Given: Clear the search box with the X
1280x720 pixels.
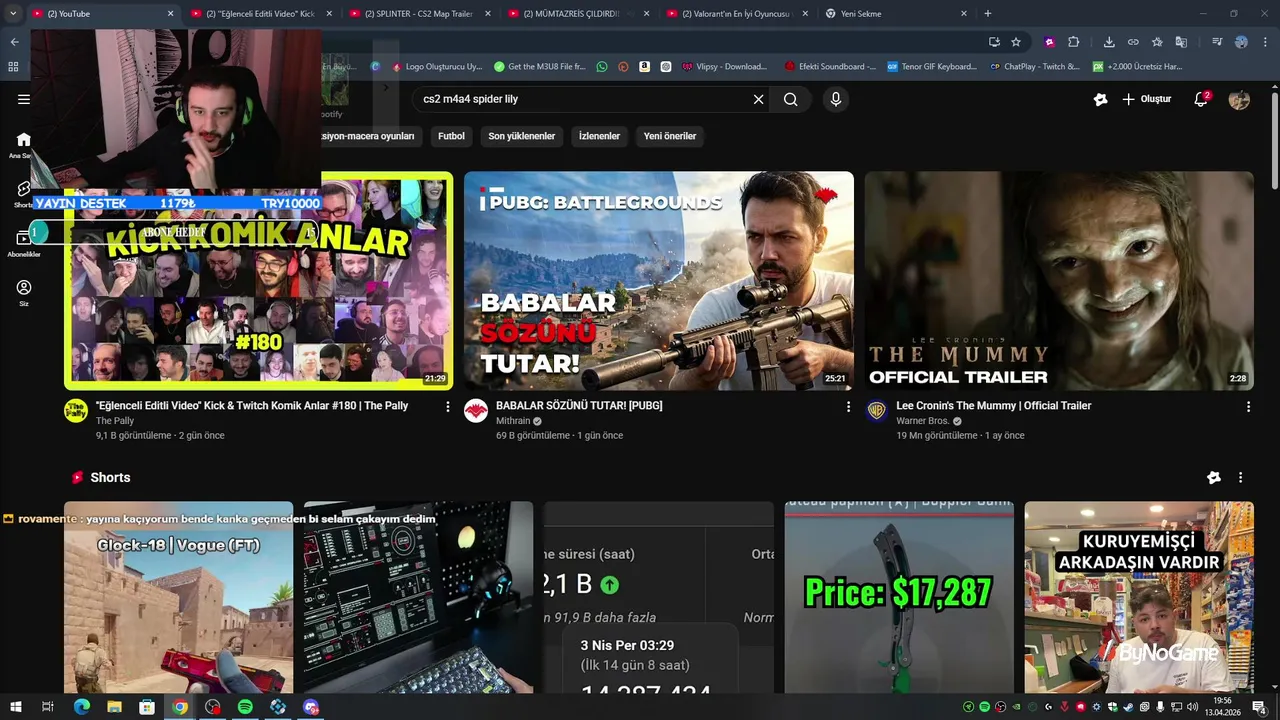Looking at the screenshot, I should tap(758, 99).
